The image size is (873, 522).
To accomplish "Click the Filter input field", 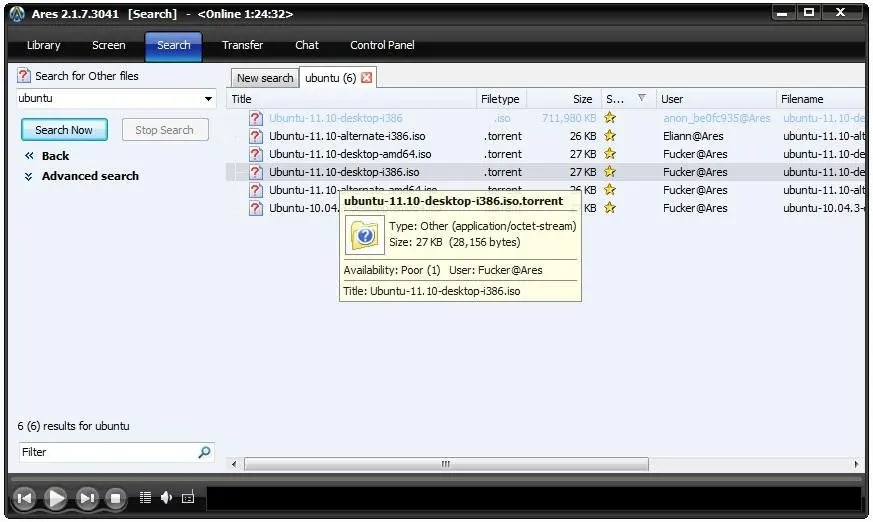I will [x=108, y=452].
